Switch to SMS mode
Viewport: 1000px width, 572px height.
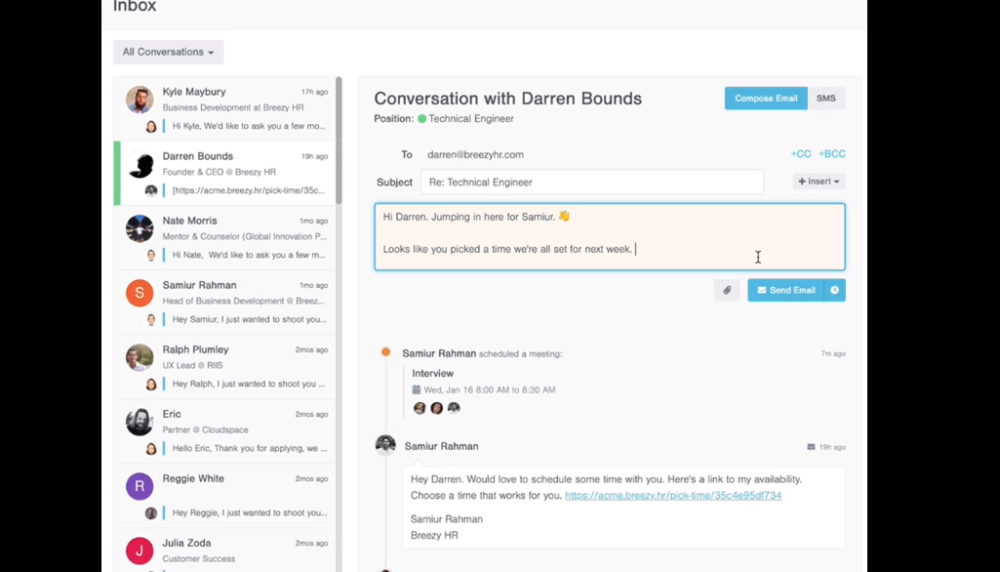826,98
